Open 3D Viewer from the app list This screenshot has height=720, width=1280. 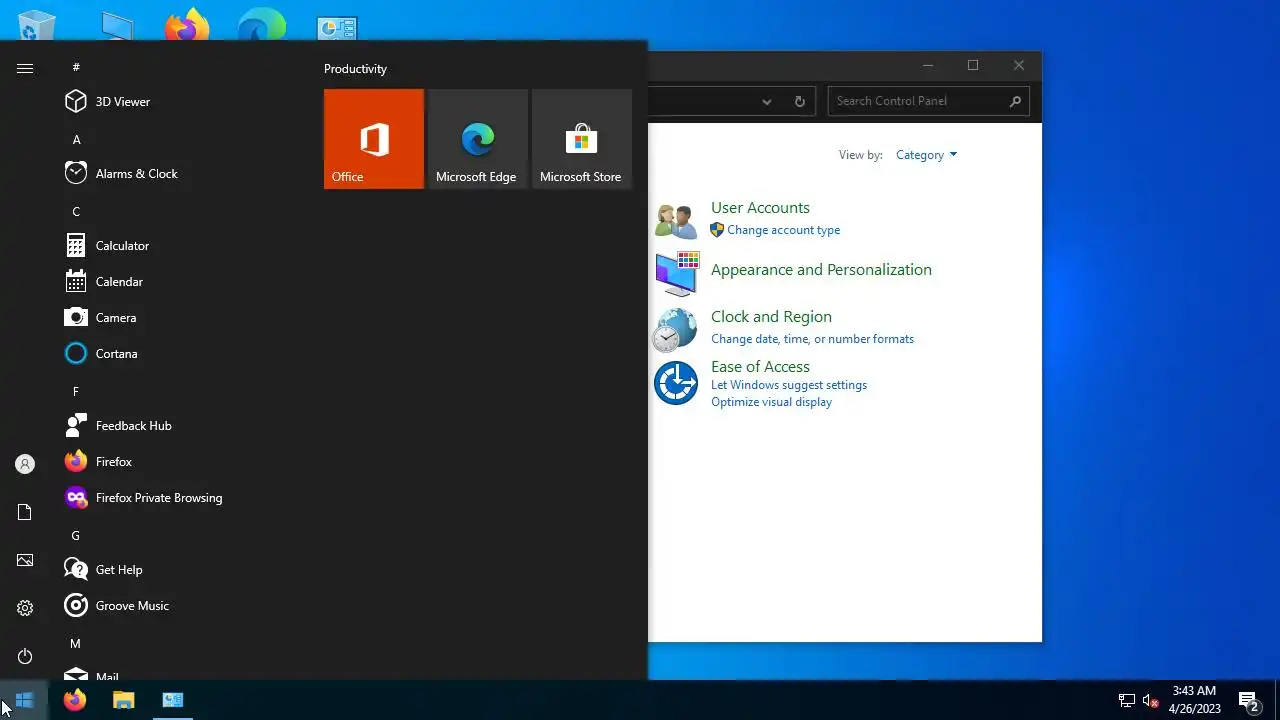180,101
